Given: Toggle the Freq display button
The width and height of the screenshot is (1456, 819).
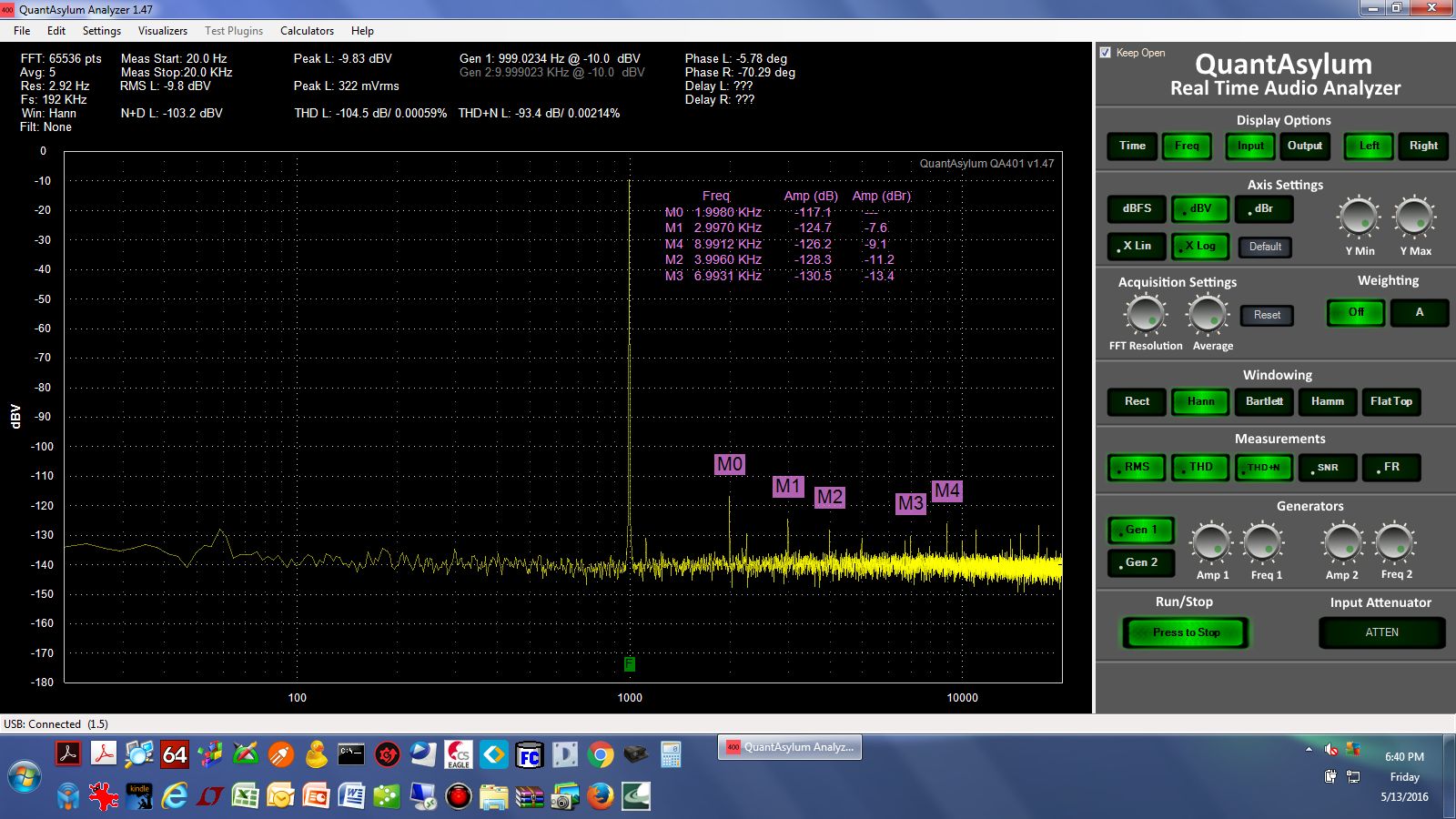Looking at the screenshot, I should click(x=1187, y=146).
